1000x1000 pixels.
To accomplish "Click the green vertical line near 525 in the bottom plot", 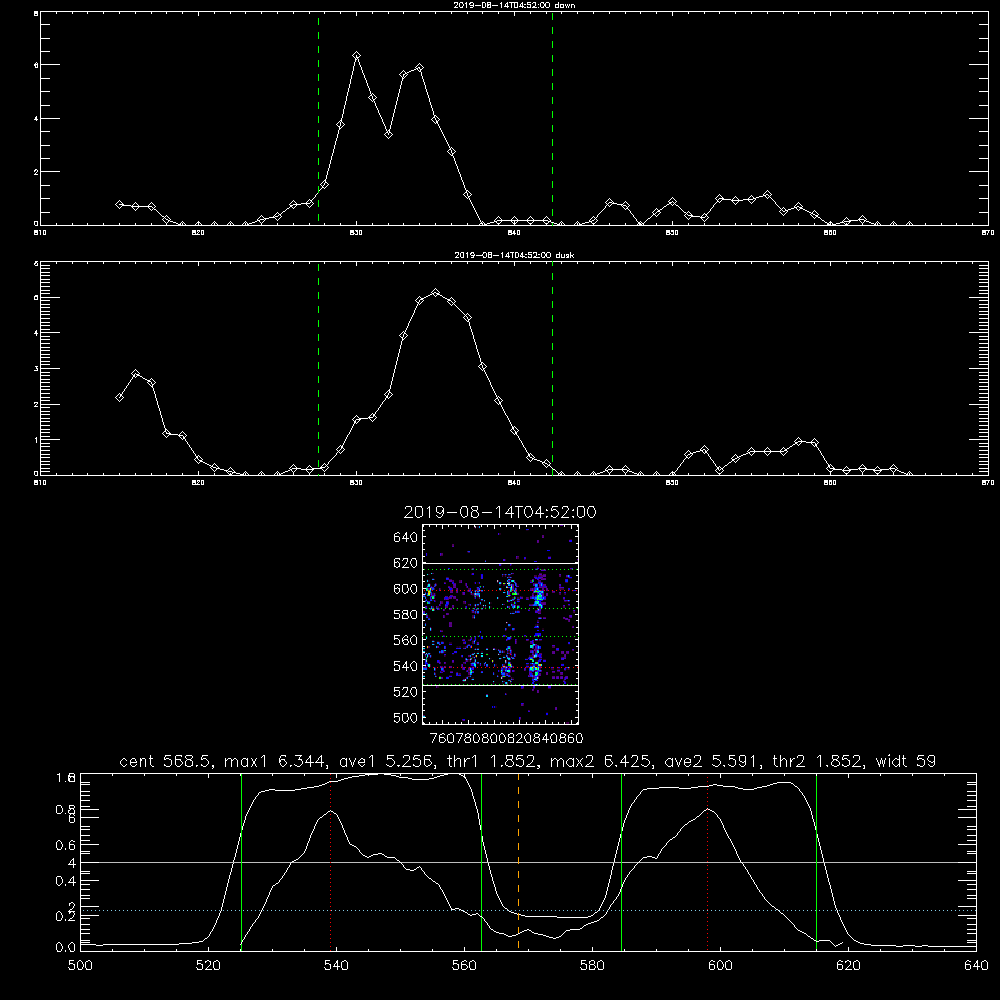I will [x=241, y=862].
